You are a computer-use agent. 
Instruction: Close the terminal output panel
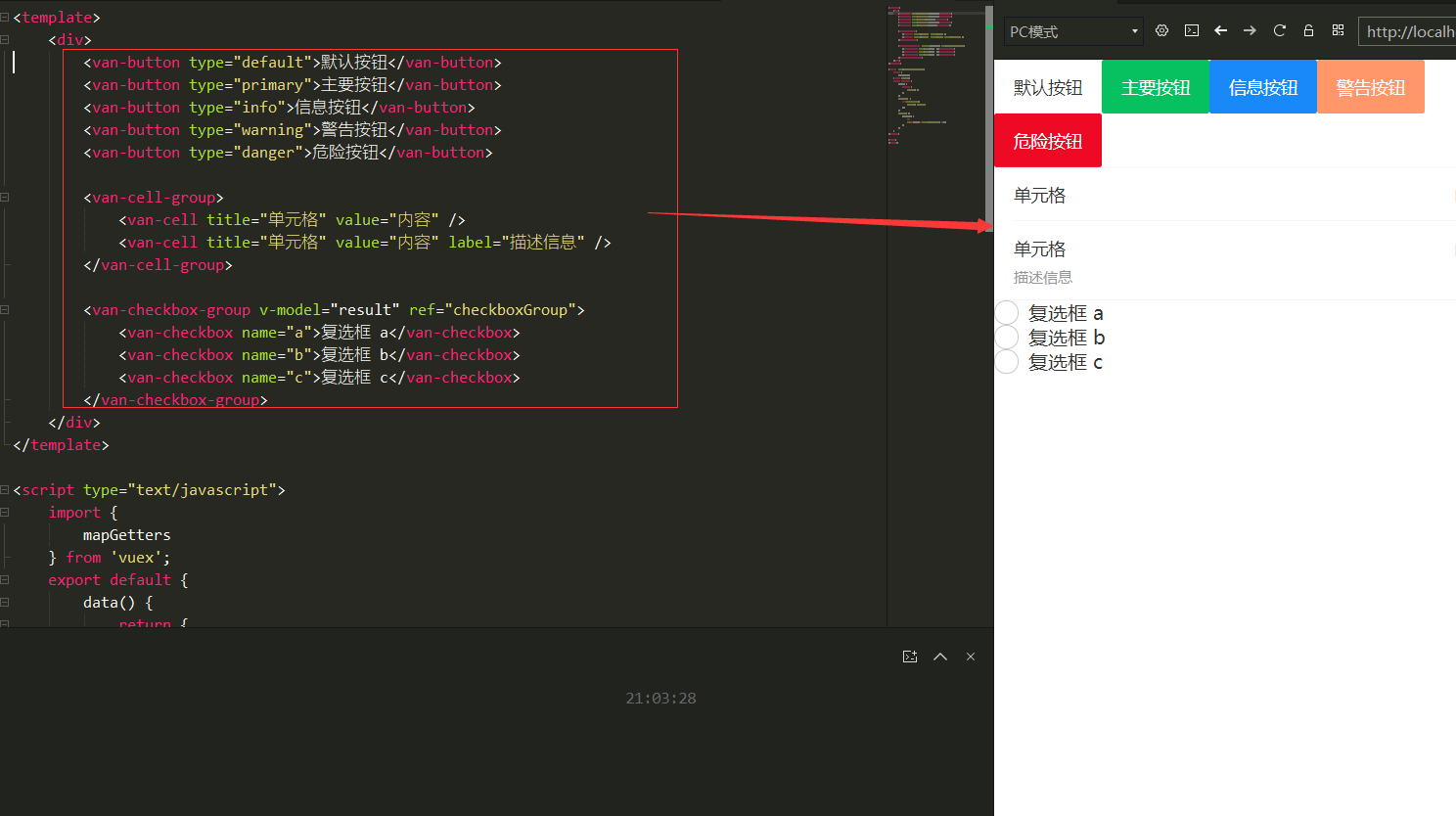point(970,656)
